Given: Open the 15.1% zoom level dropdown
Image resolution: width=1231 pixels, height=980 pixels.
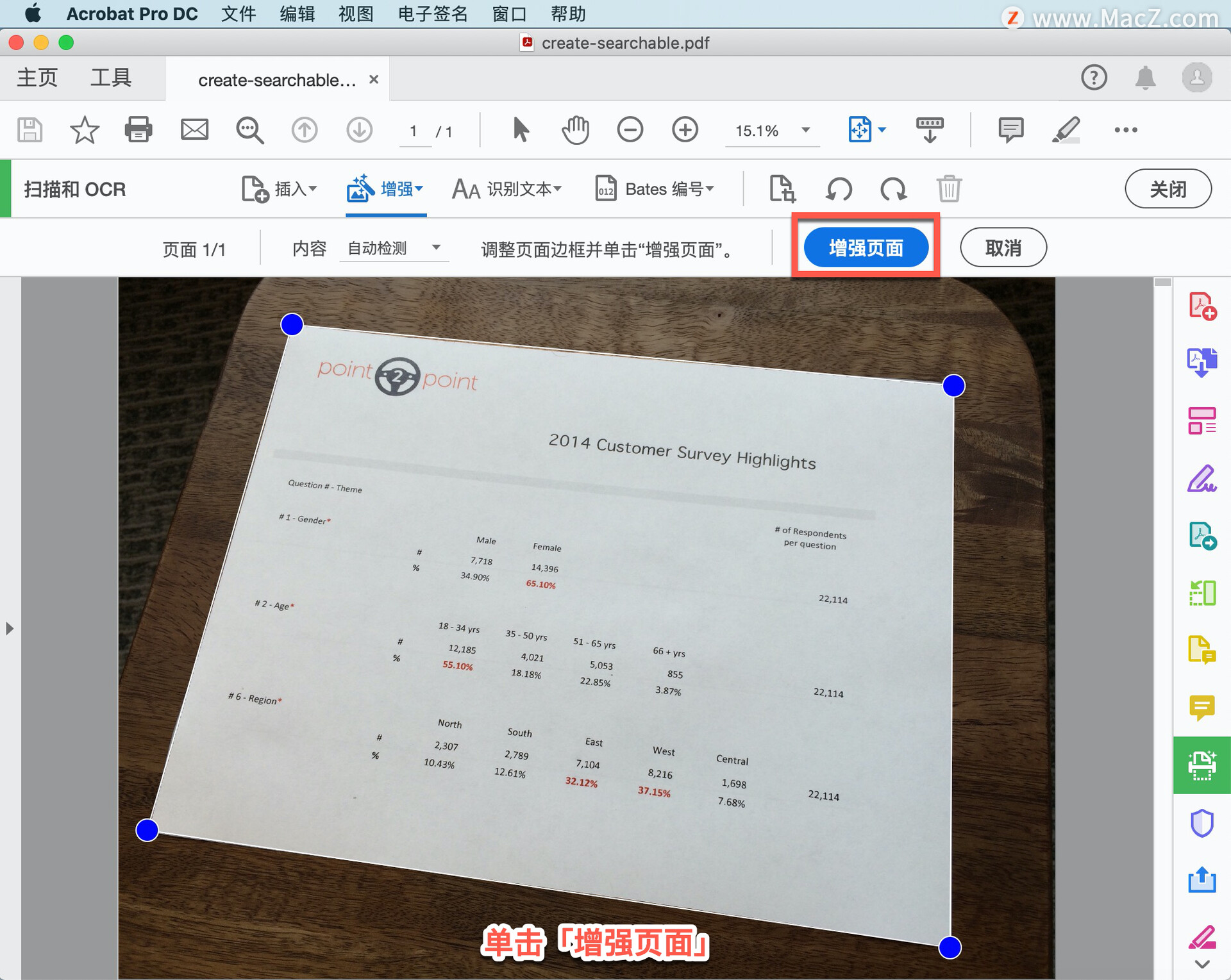Looking at the screenshot, I should (805, 130).
